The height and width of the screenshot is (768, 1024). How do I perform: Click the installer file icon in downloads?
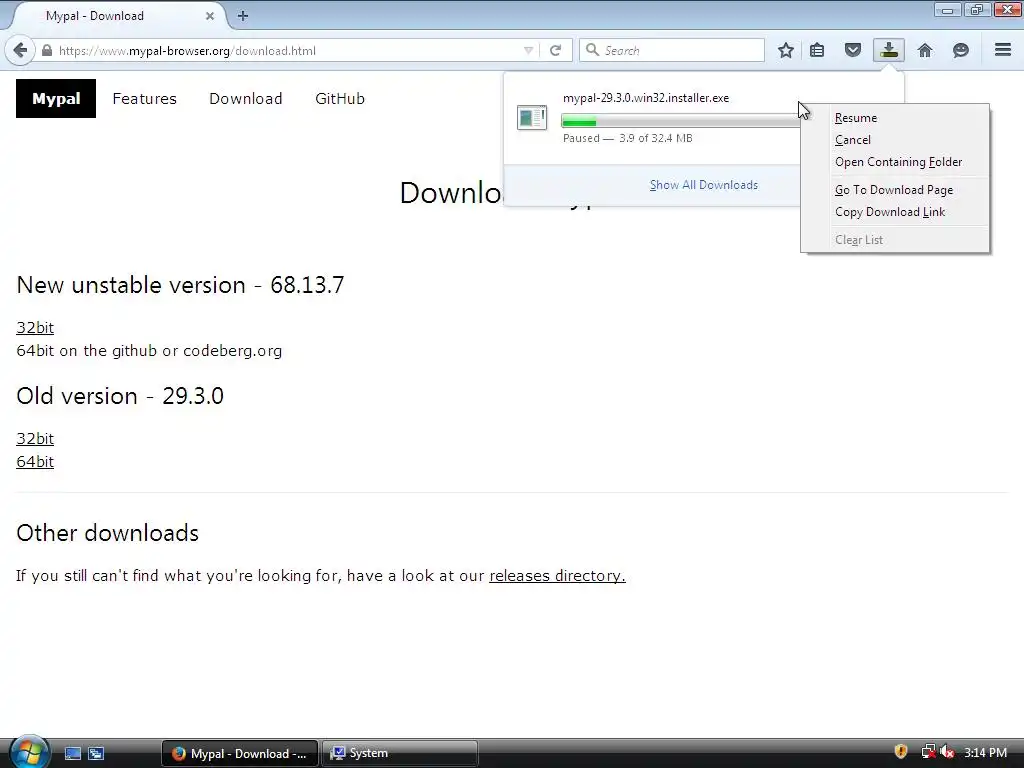pos(532,118)
